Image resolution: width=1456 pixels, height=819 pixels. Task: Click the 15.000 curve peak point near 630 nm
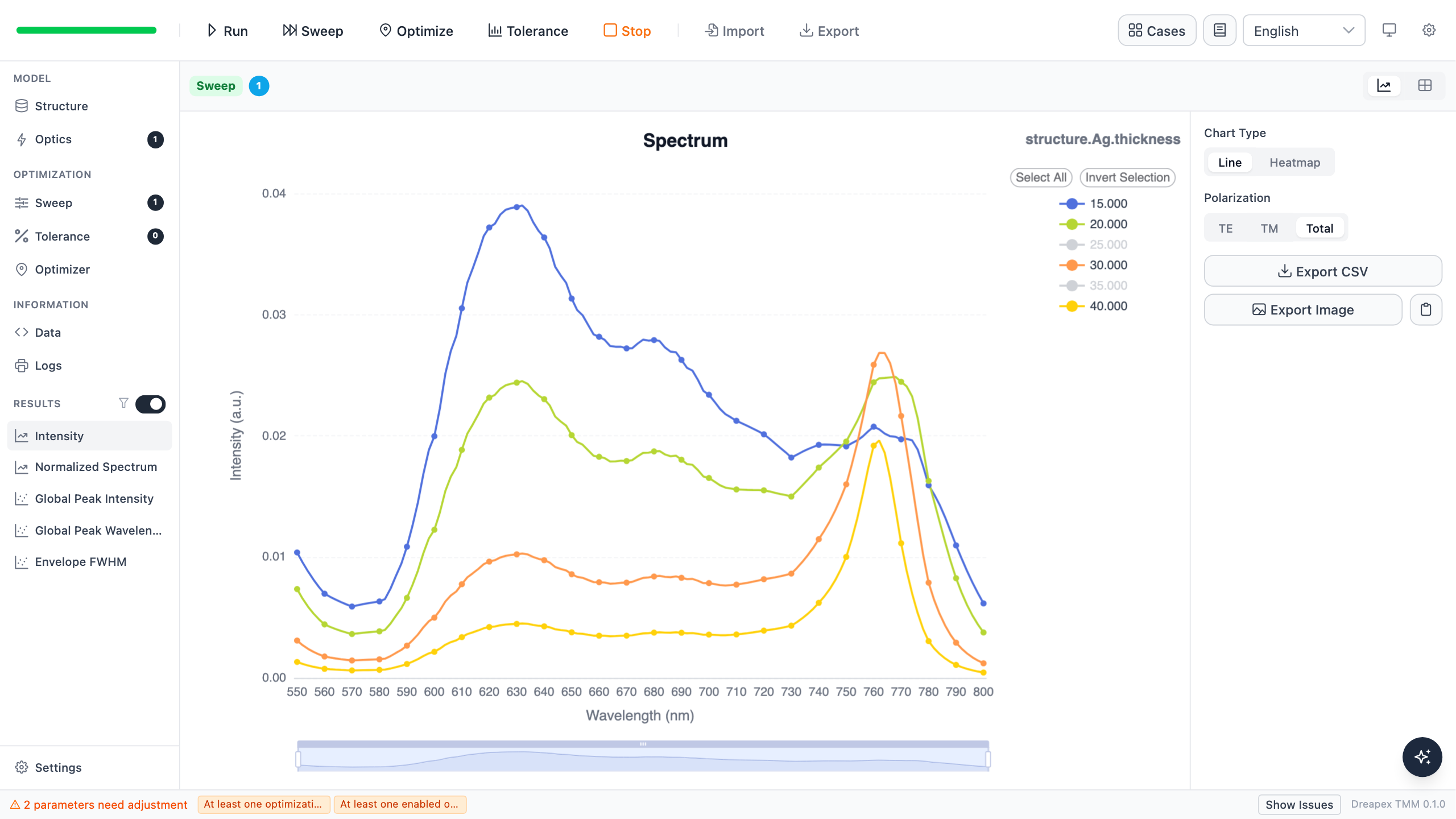click(x=516, y=207)
